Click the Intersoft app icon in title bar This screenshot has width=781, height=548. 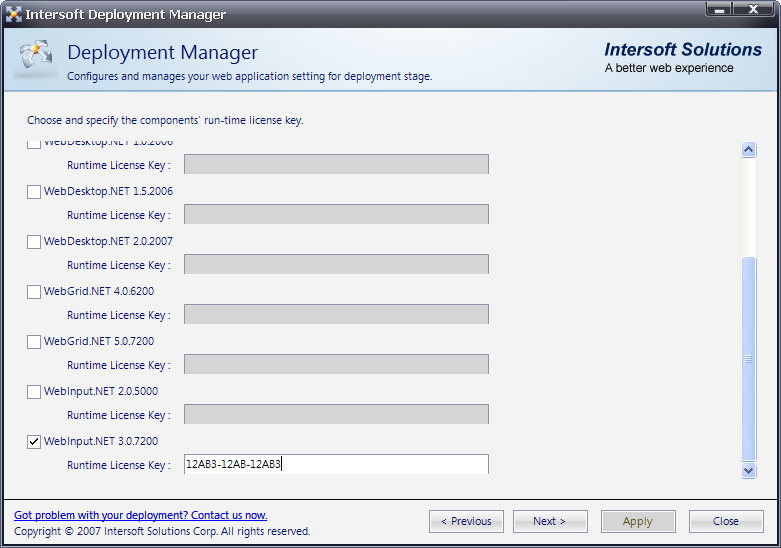point(14,14)
